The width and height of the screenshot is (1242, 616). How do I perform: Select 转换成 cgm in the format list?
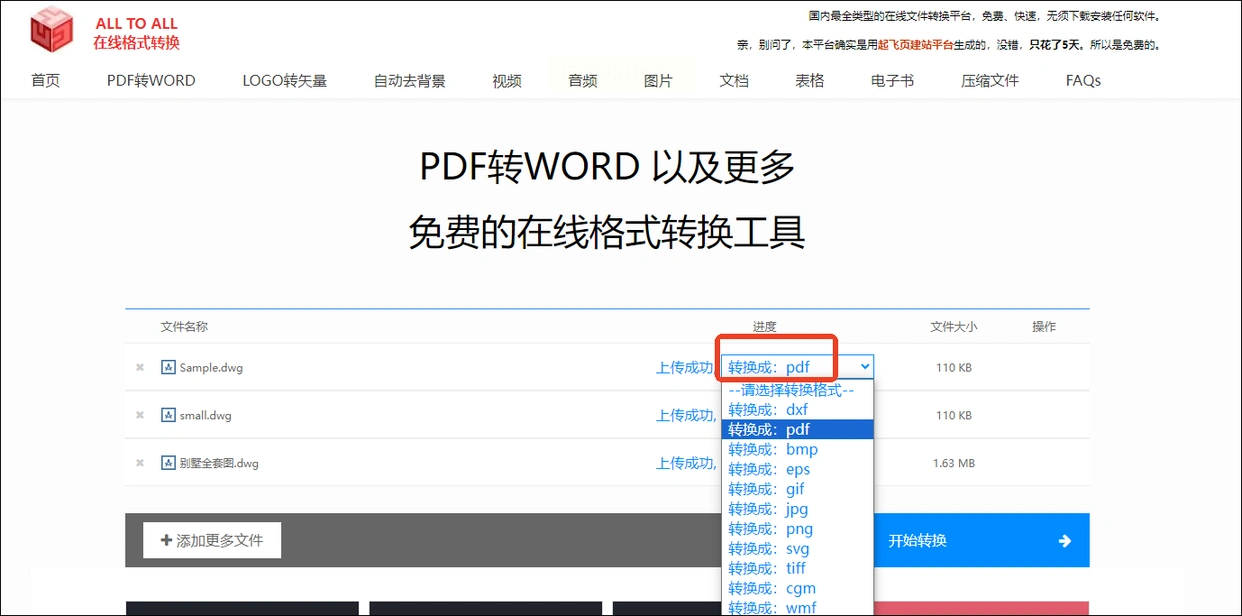[x=797, y=588]
